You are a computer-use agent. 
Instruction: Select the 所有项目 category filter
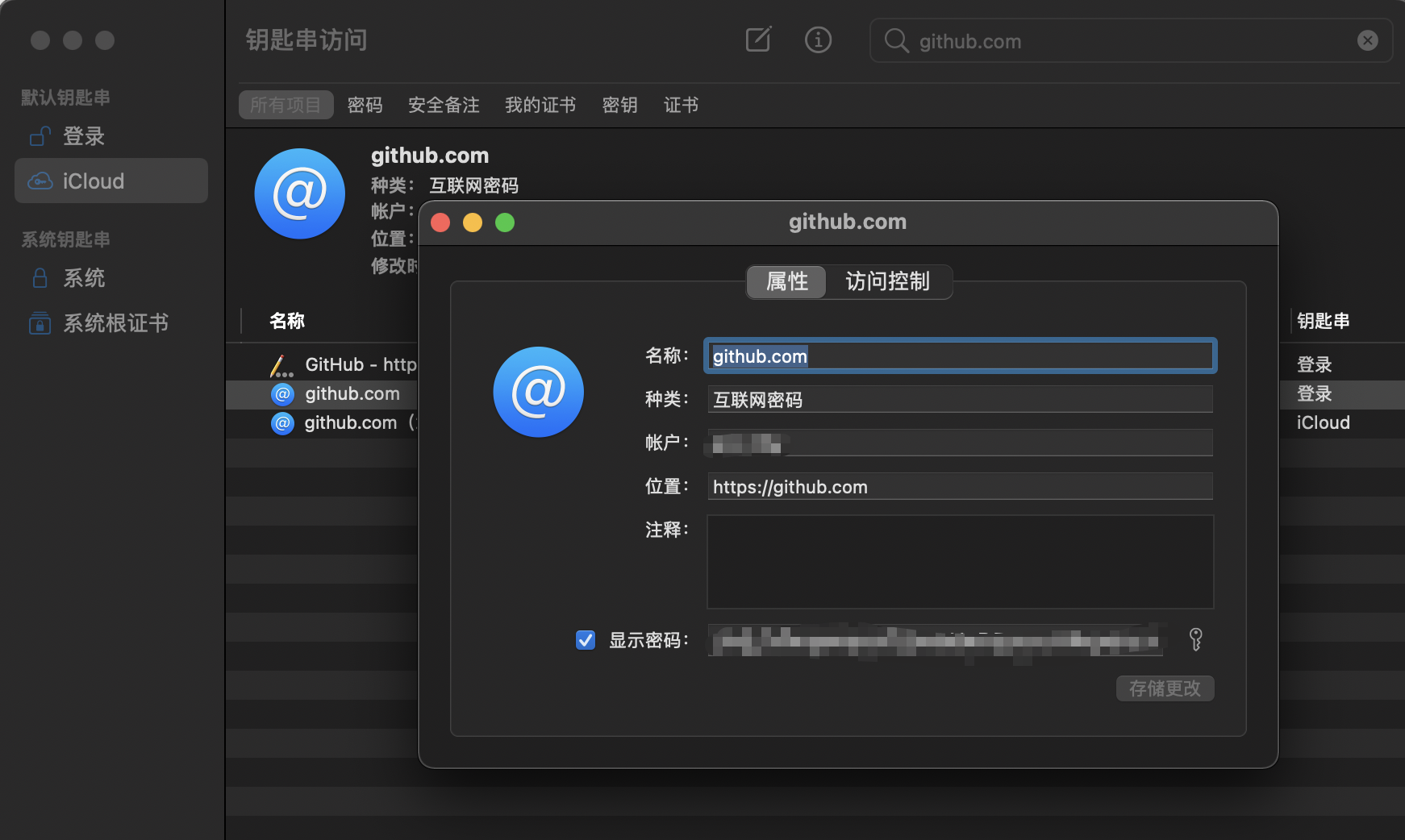tap(286, 105)
